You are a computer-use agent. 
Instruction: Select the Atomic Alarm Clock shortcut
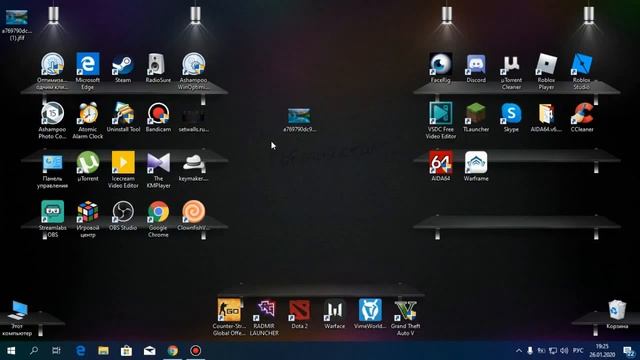tap(87, 120)
